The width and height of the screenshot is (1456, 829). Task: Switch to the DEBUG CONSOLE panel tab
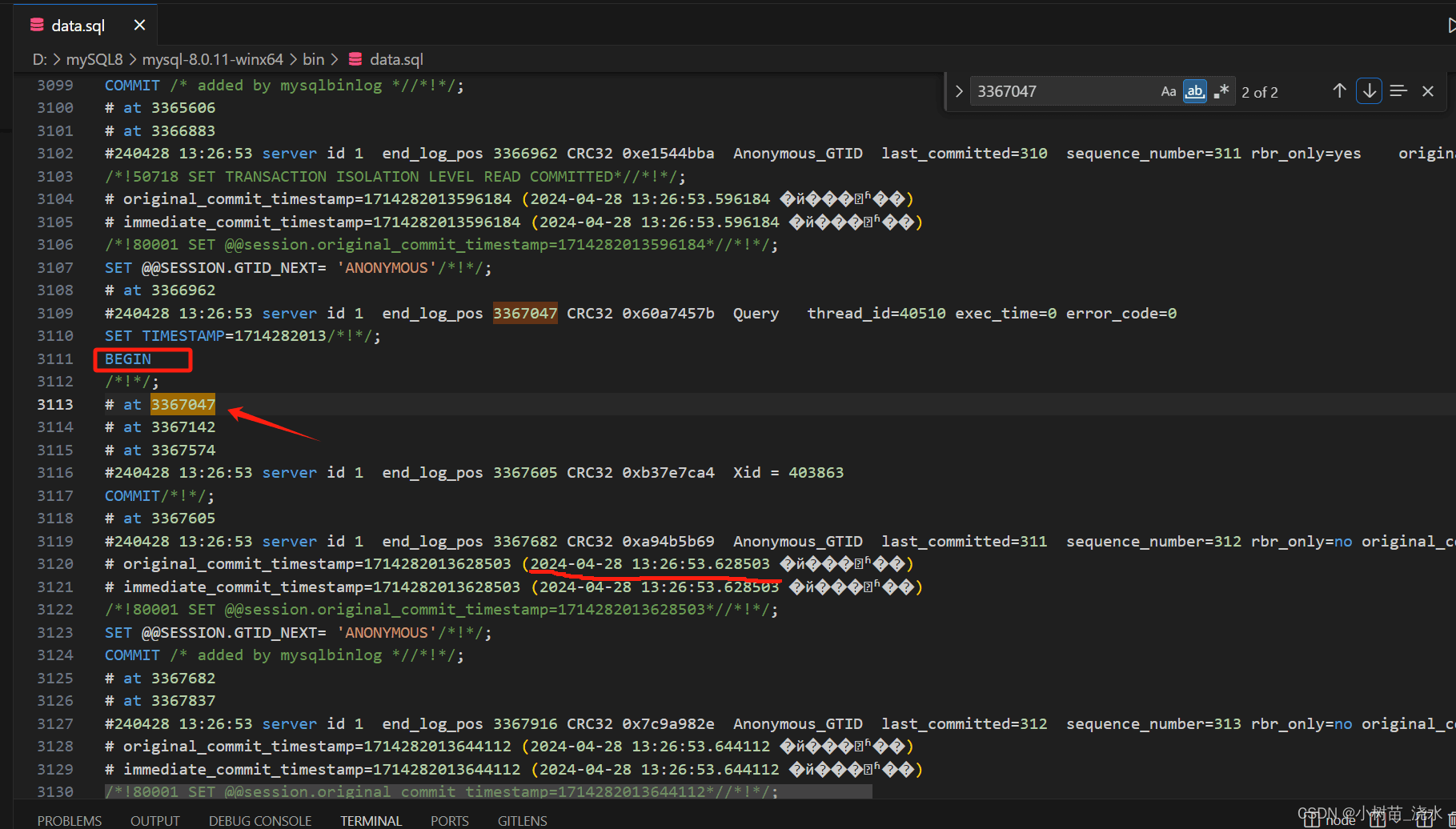click(260, 820)
